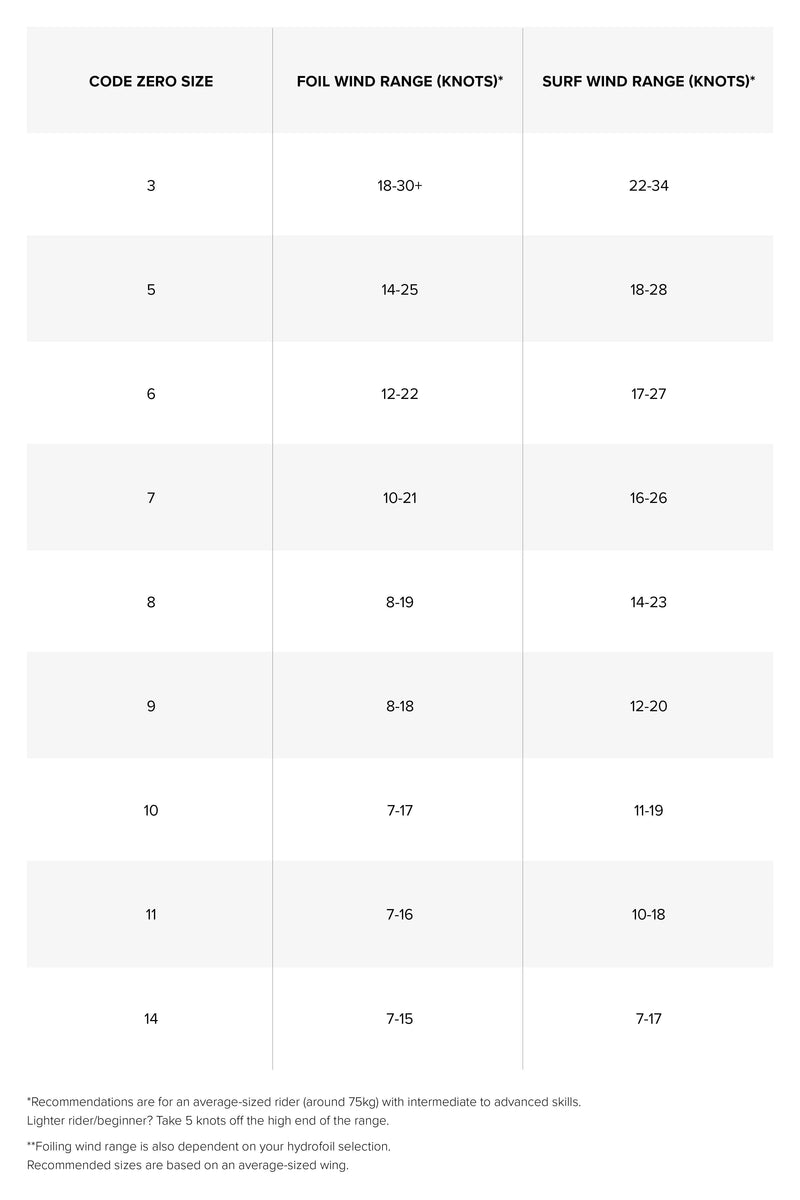The image size is (800, 1200).
Task: Select the size 5 cell
Action: (151, 290)
